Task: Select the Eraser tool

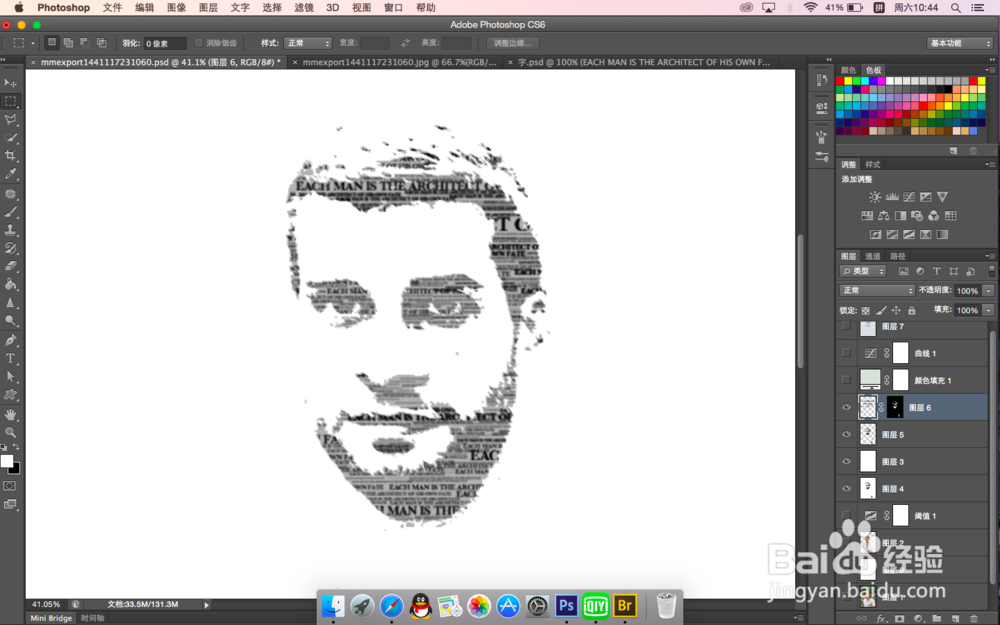Action: [x=11, y=266]
